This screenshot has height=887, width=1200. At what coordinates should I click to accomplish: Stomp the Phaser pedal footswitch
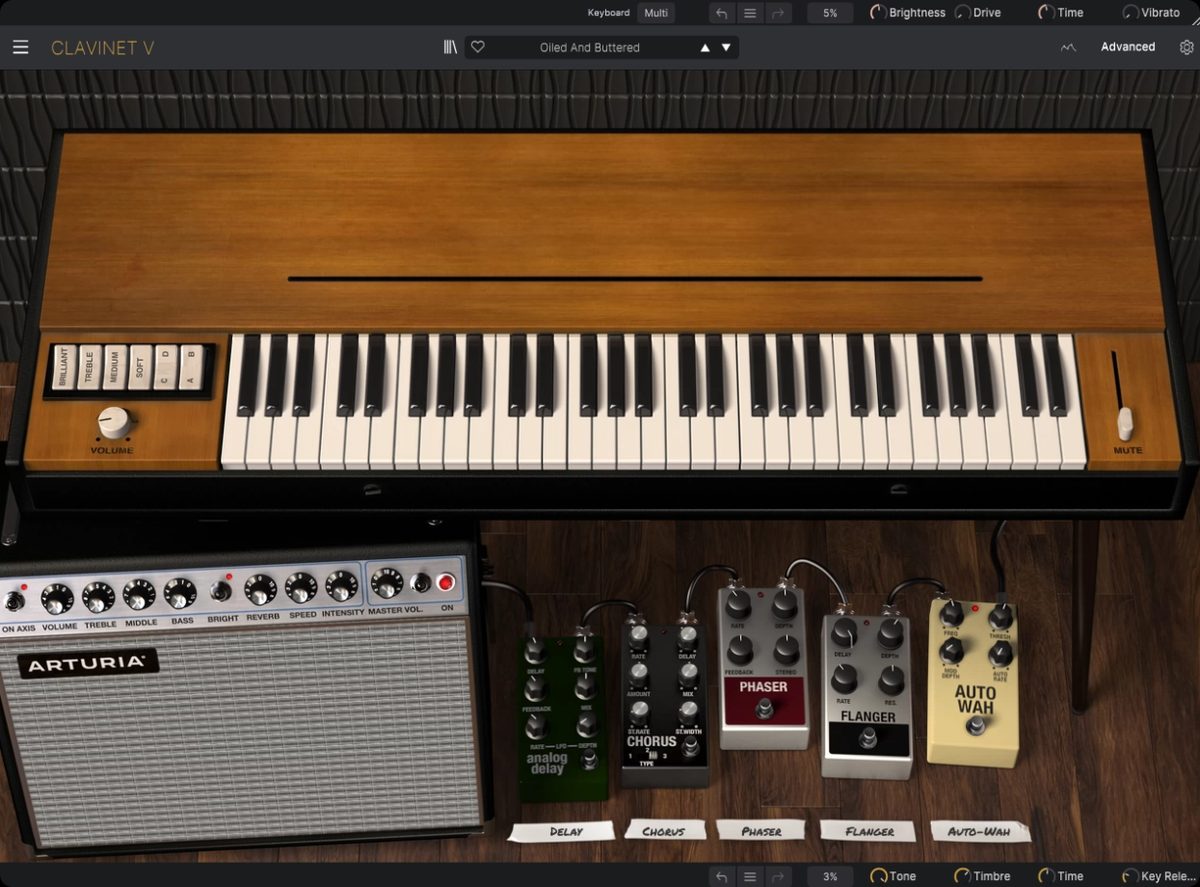point(765,709)
